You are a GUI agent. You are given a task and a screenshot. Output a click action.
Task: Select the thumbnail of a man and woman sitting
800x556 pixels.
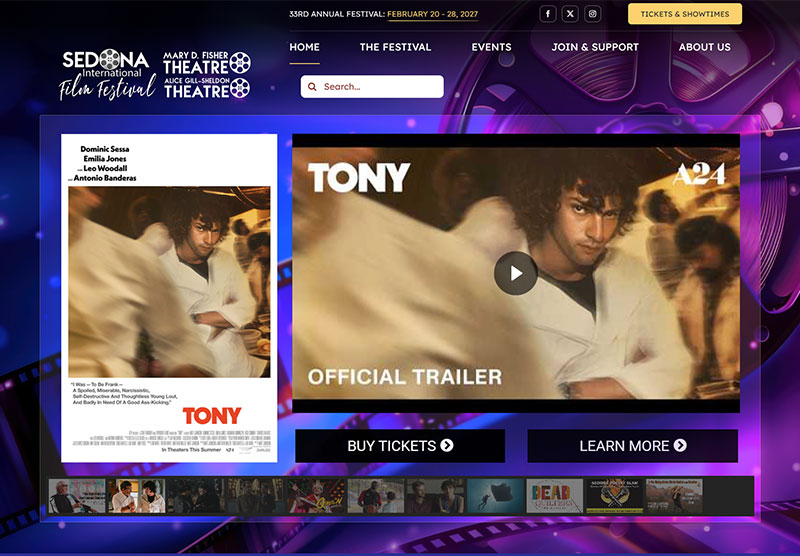click(435, 496)
